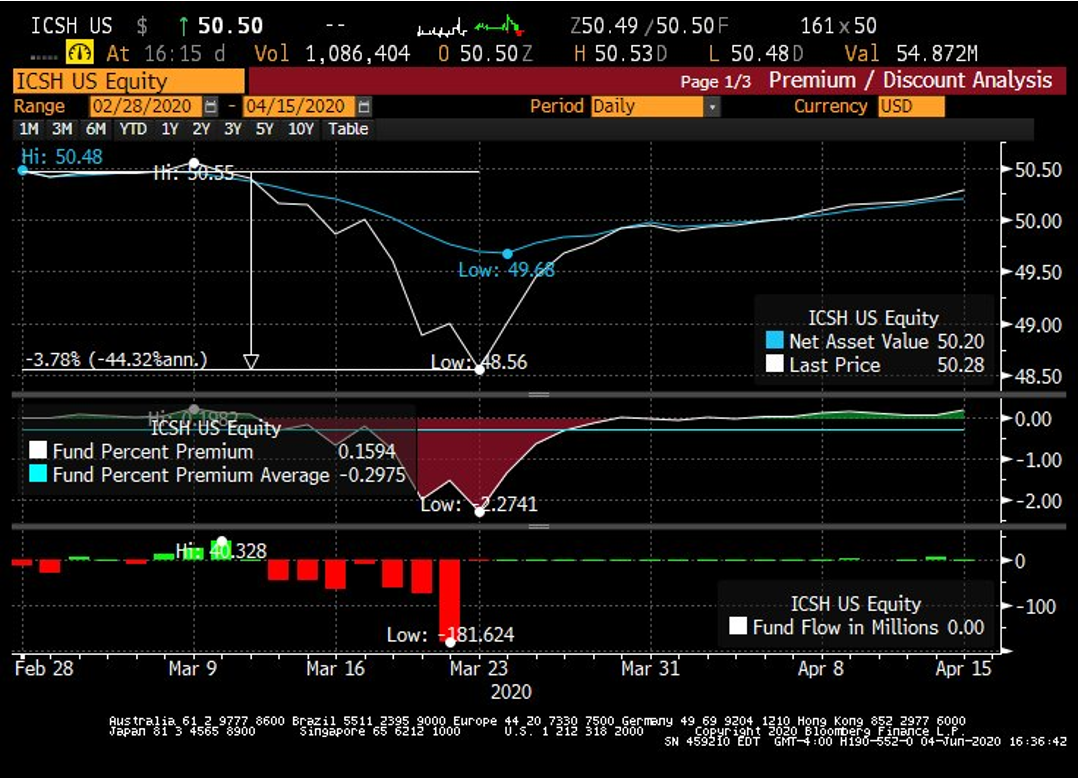Click the Fund Flow in Millions legend swatch
The height and width of the screenshot is (779, 1079).
point(738,626)
